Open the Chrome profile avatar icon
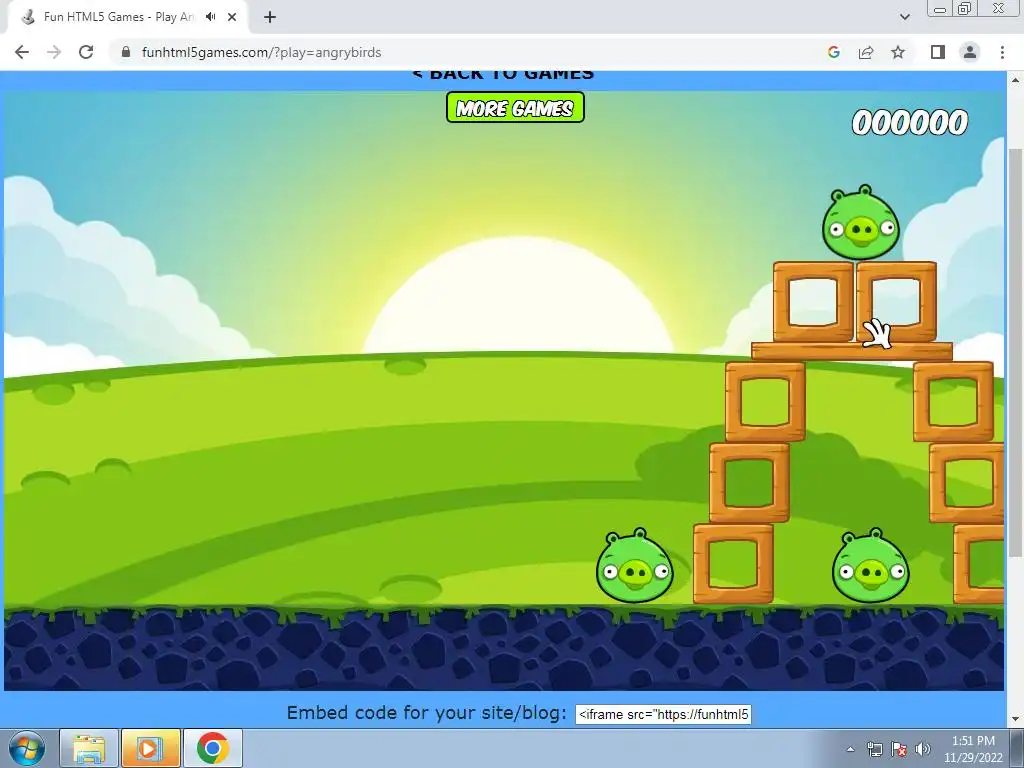The image size is (1024, 768). pos(970,52)
